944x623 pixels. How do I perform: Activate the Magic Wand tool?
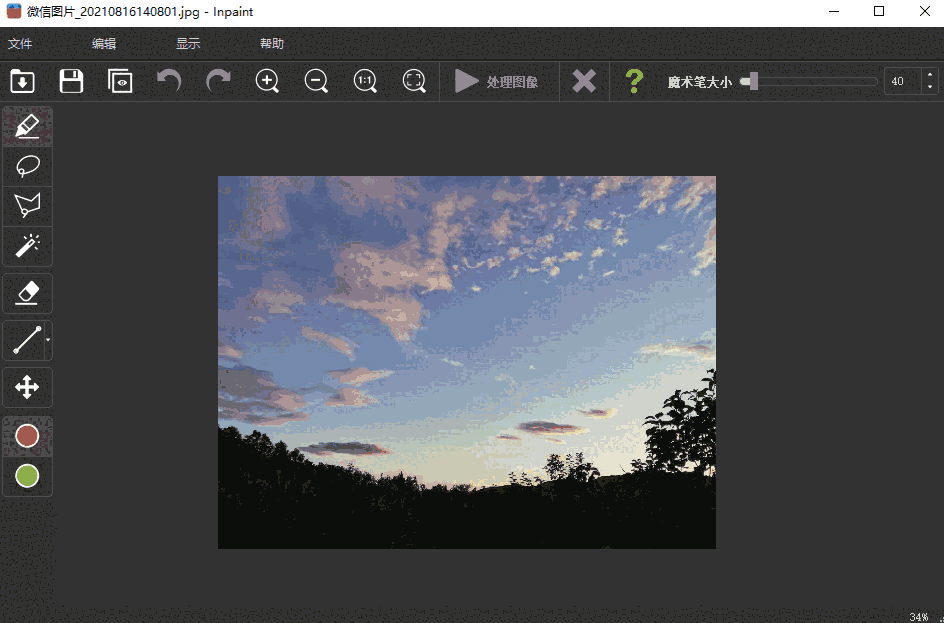(27, 247)
